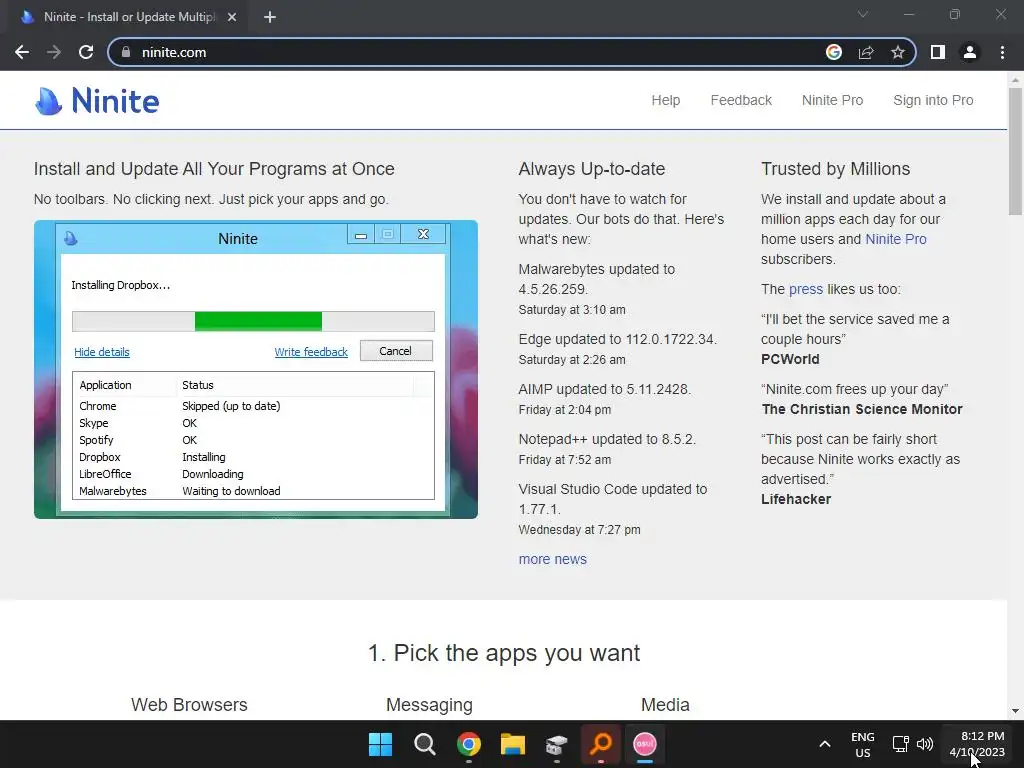
Task: Open the tab search chevron
Action: click(x=863, y=14)
